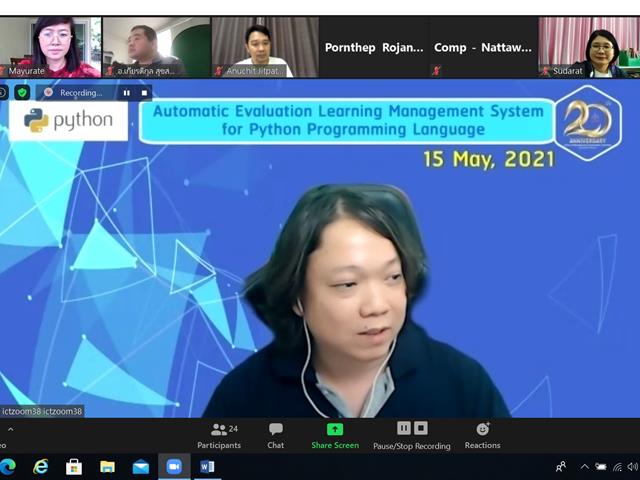Open Wi-Fi network settings in tray
The width and height of the screenshot is (640, 480).
coord(618,467)
